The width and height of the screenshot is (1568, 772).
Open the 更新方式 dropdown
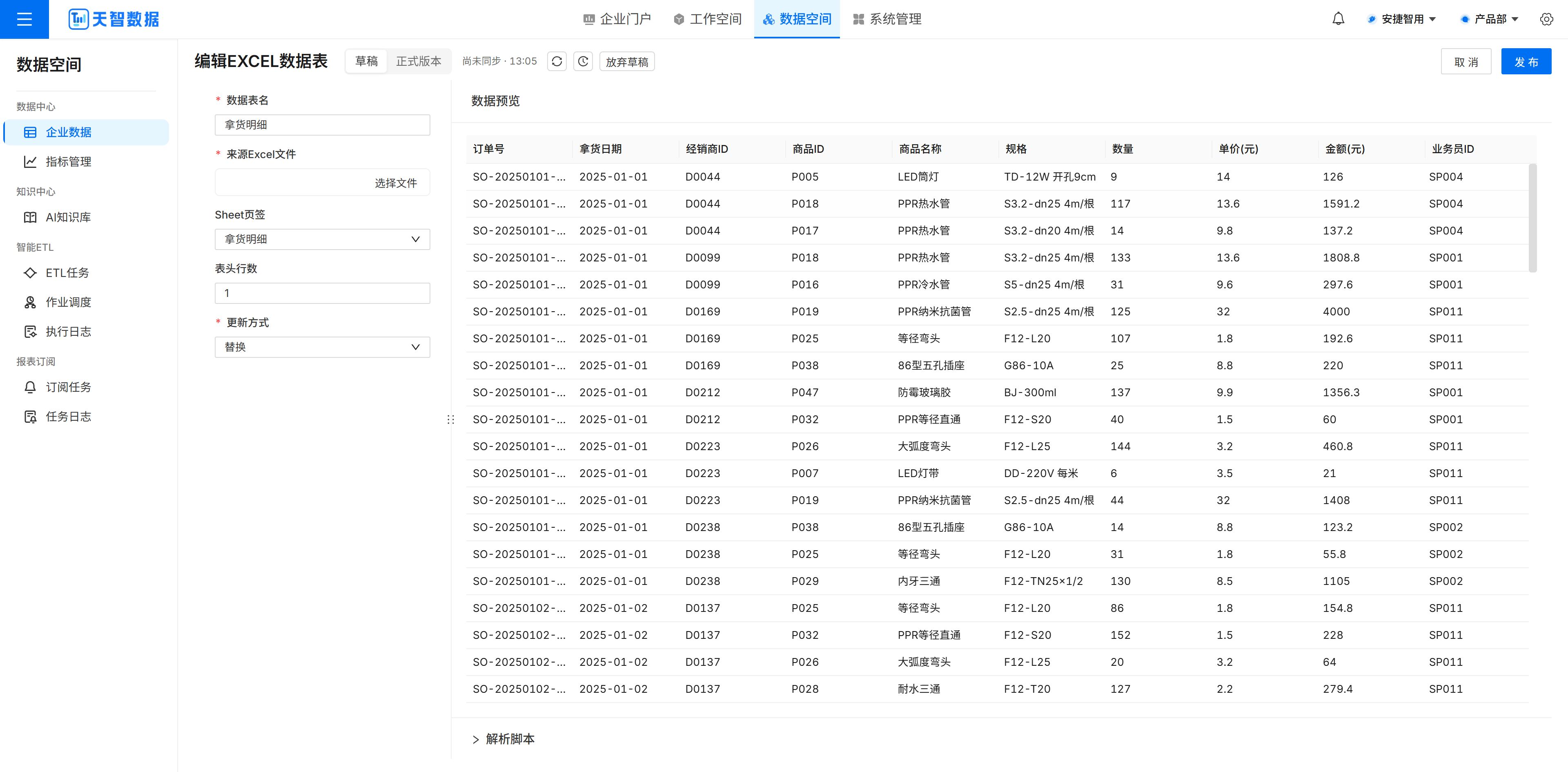[x=322, y=347]
